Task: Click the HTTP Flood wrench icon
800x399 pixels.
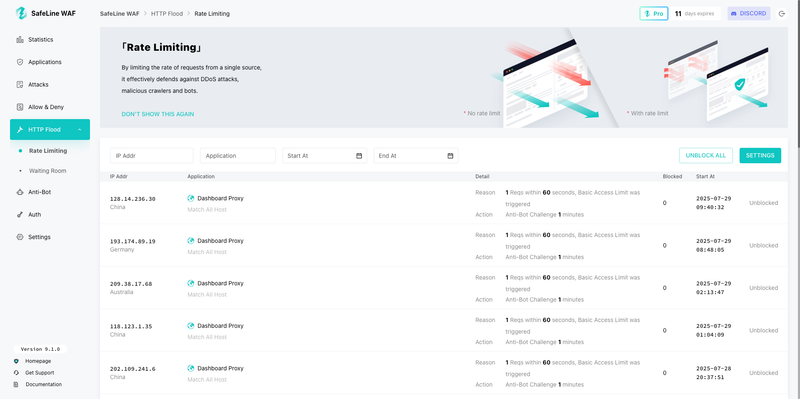Action: pyautogui.click(x=20, y=130)
